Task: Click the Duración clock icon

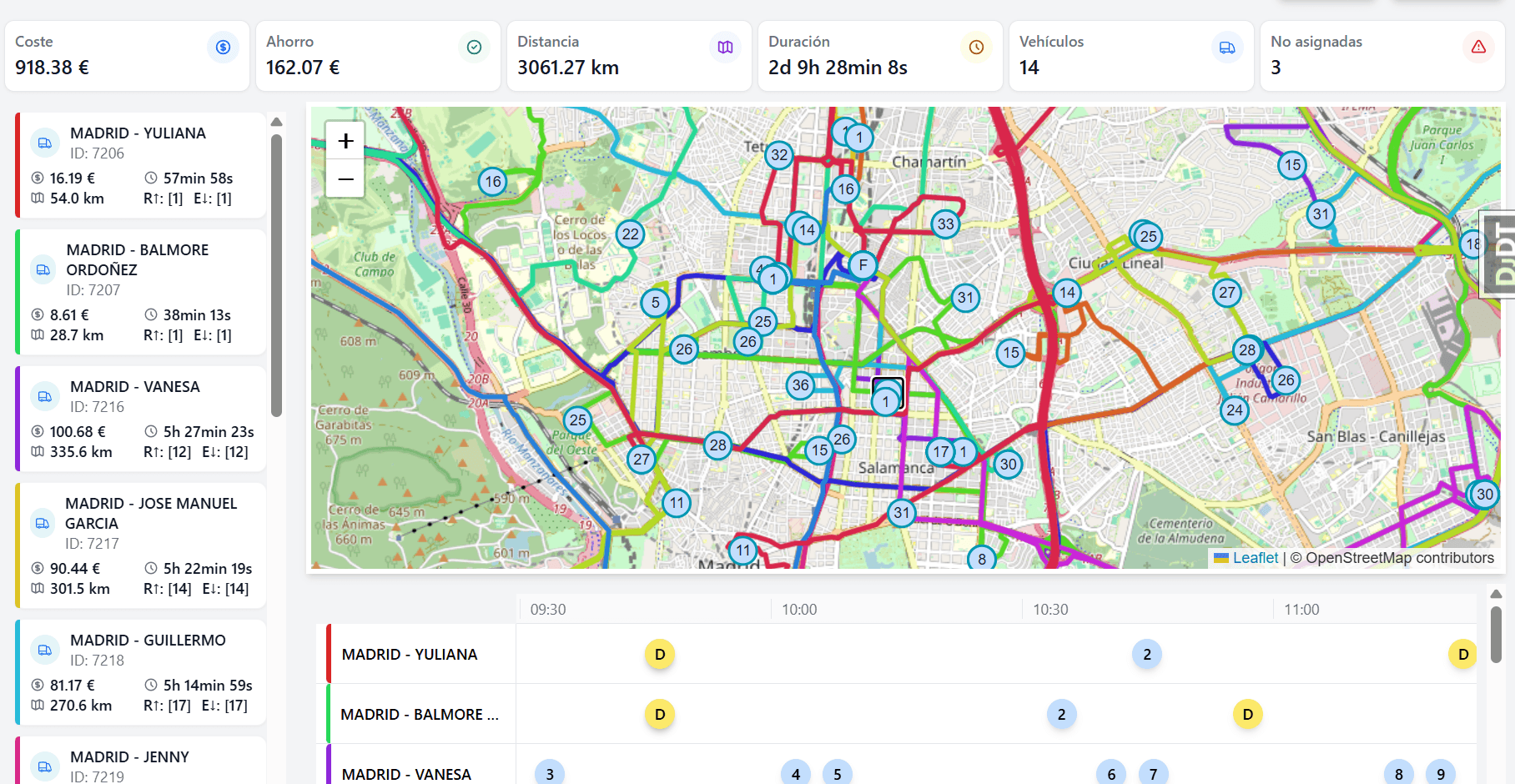Action: click(976, 48)
